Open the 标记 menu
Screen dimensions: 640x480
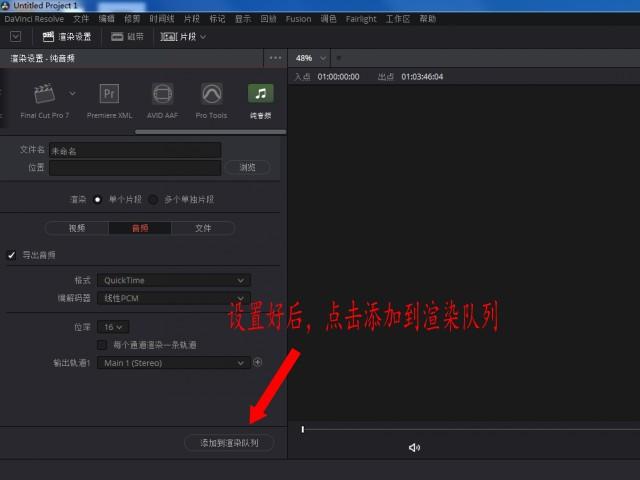(217, 19)
